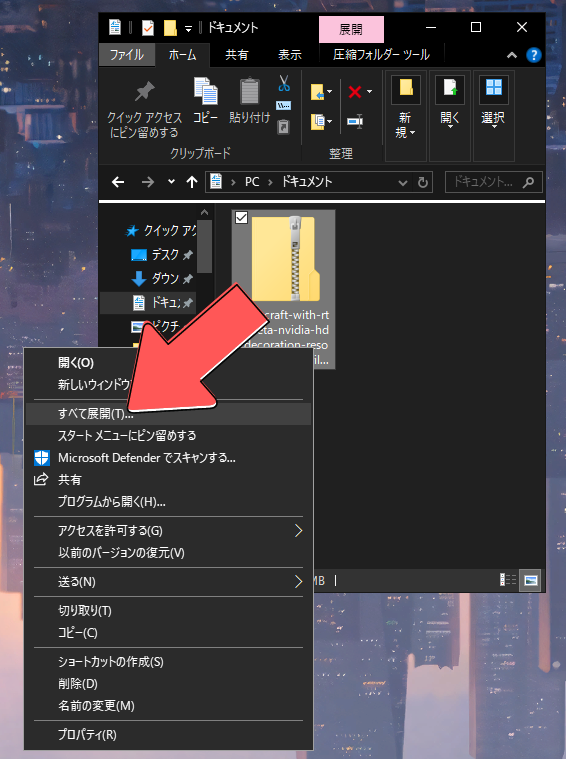Choose Cut (切り取り) in context menu
The image size is (566, 759).
coord(168,611)
